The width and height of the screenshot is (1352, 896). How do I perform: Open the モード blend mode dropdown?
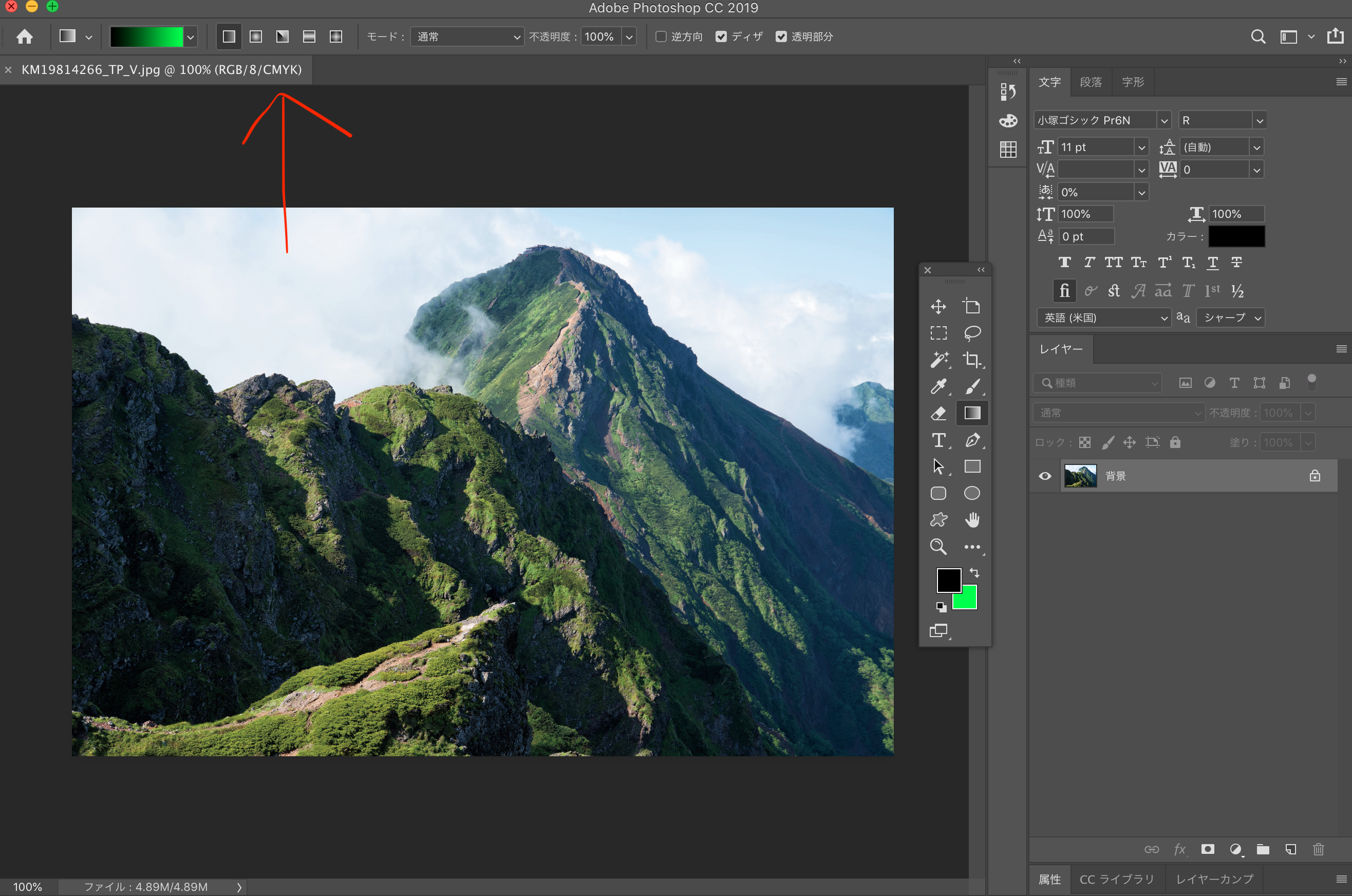coord(466,36)
